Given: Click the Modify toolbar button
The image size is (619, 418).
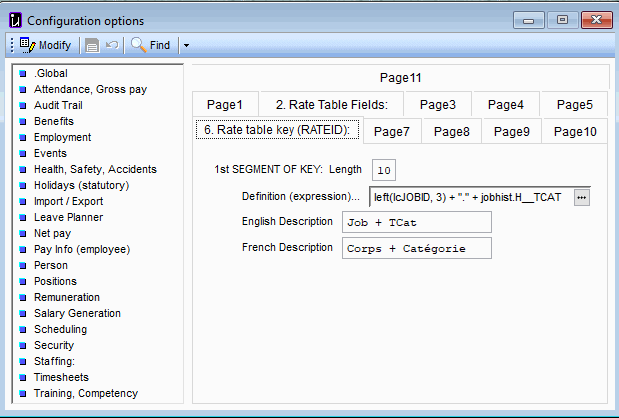Looking at the screenshot, I should pos(45,45).
